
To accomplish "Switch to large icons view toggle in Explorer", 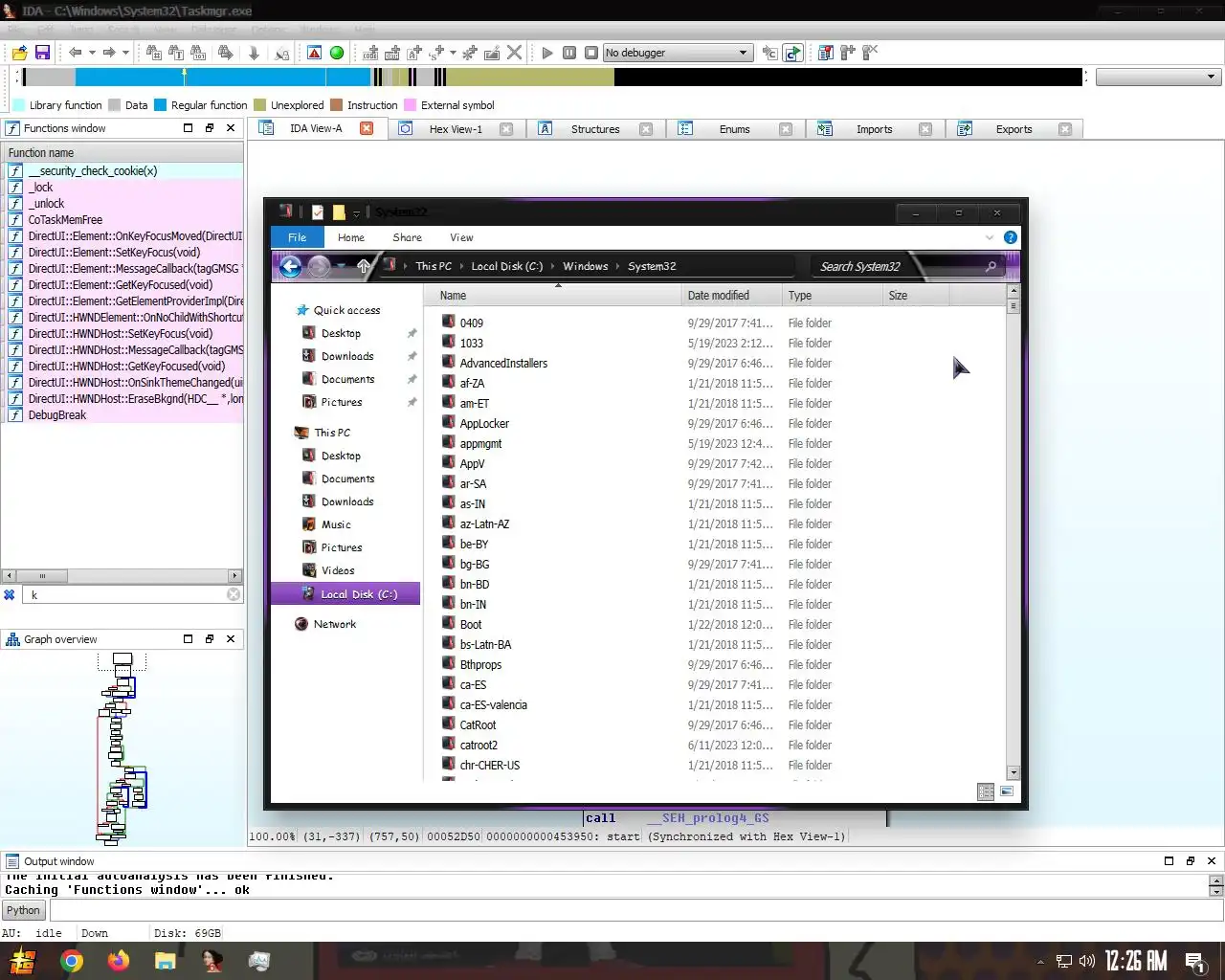I will 1007,791.
